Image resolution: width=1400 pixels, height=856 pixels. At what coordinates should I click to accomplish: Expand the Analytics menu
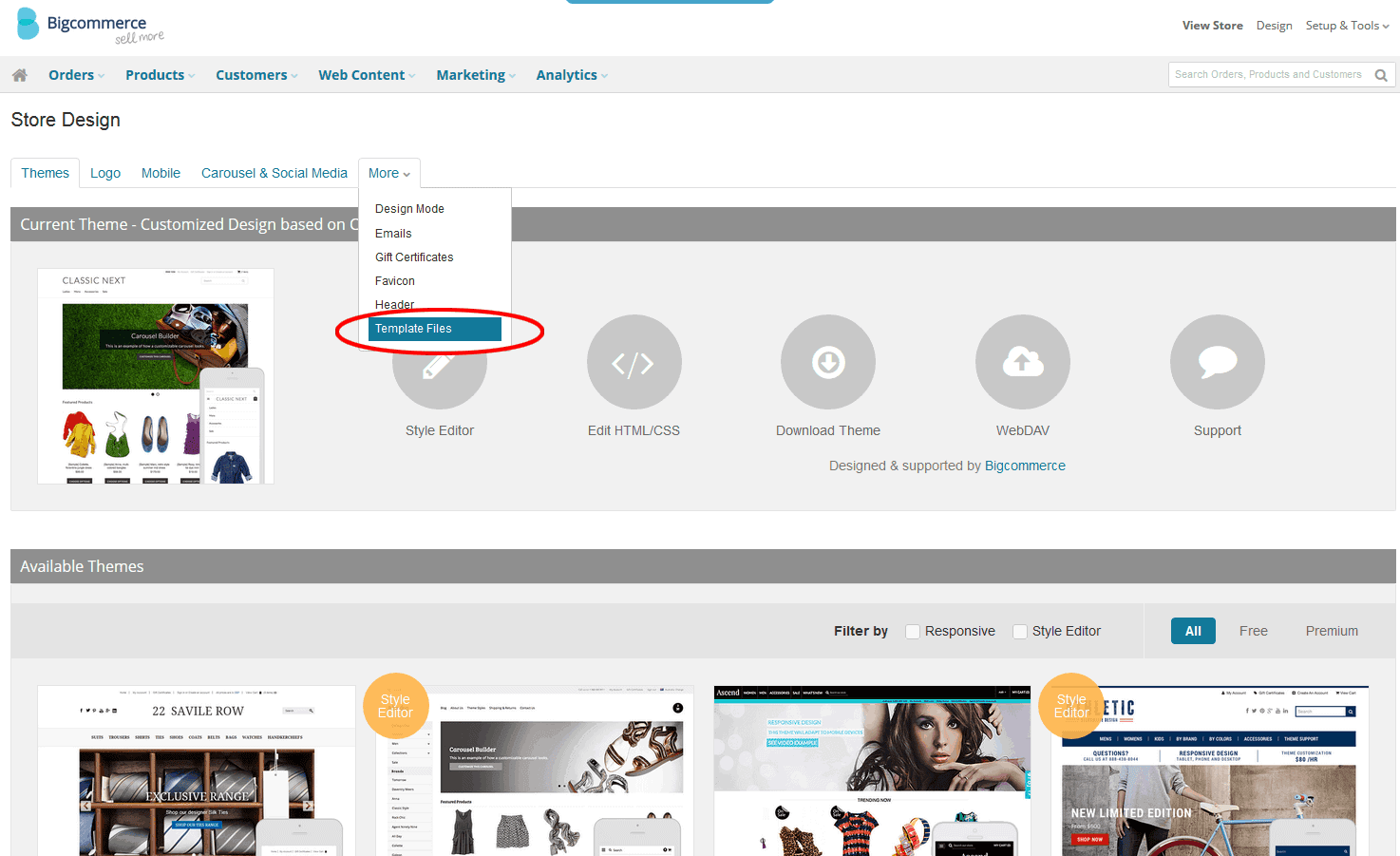click(x=572, y=75)
